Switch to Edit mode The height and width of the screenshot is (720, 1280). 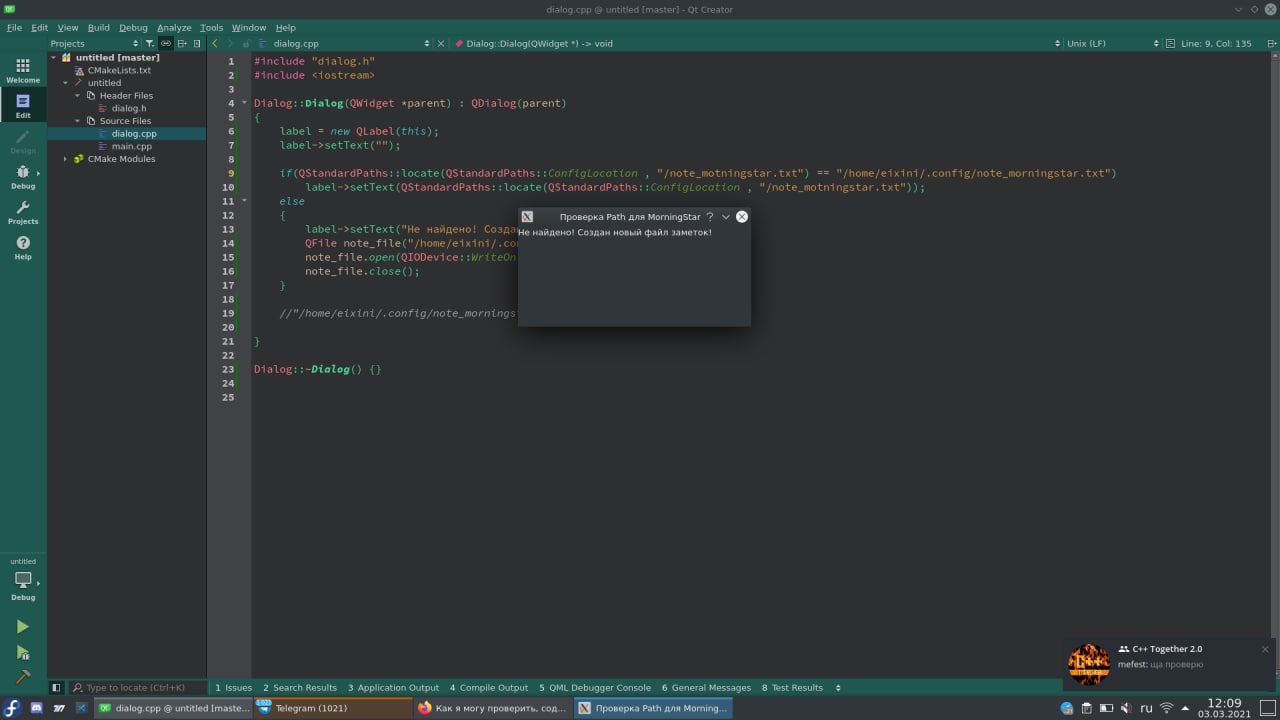tap(23, 105)
